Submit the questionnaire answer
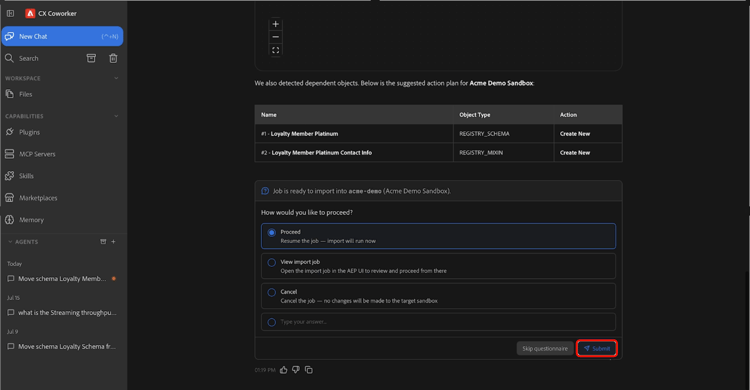This screenshot has width=750, height=390. 596,348
